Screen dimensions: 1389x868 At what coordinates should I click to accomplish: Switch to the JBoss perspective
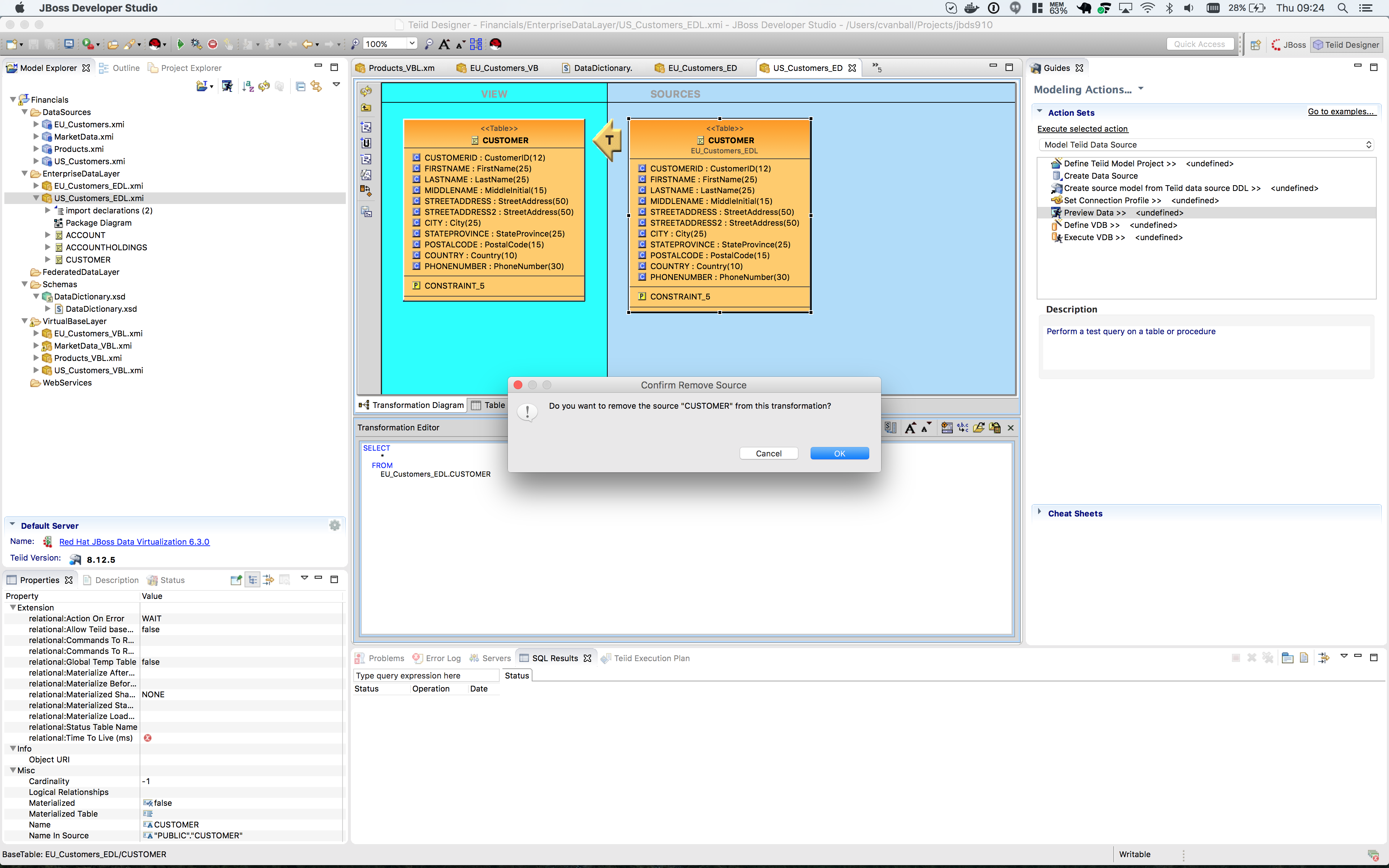point(1288,45)
